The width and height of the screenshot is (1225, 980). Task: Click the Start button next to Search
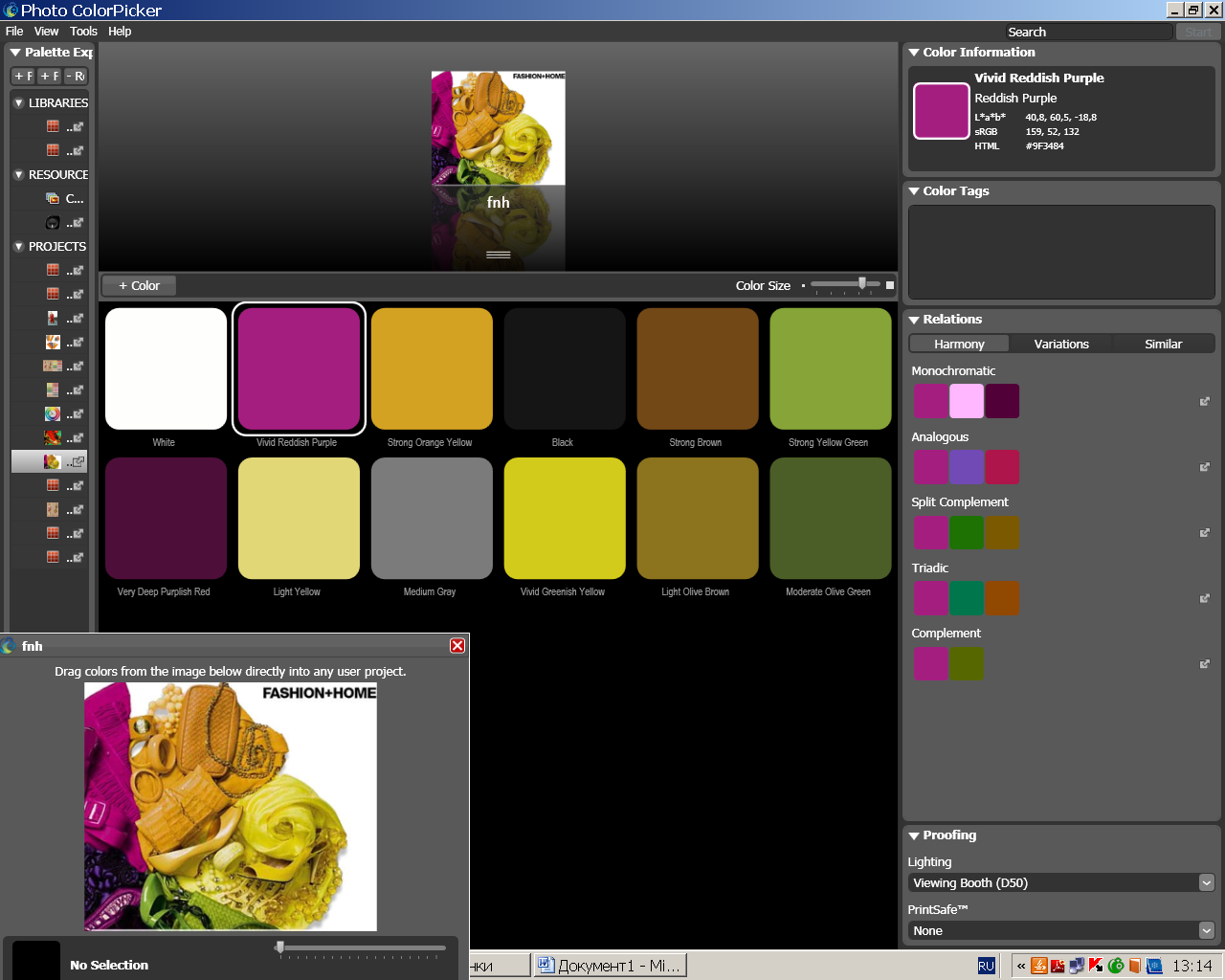tap(1198, 33)
